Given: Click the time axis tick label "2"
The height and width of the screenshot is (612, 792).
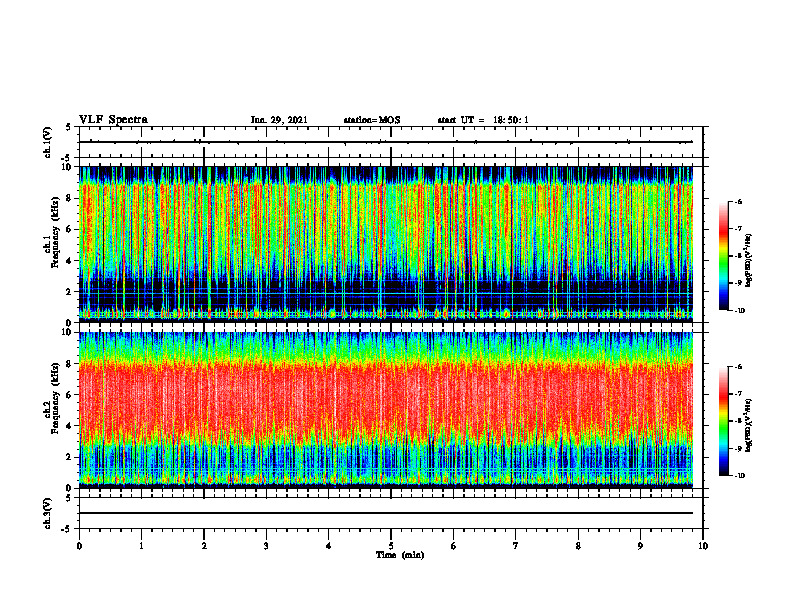Looking at the screenshot, I should (x=204, y=546).
